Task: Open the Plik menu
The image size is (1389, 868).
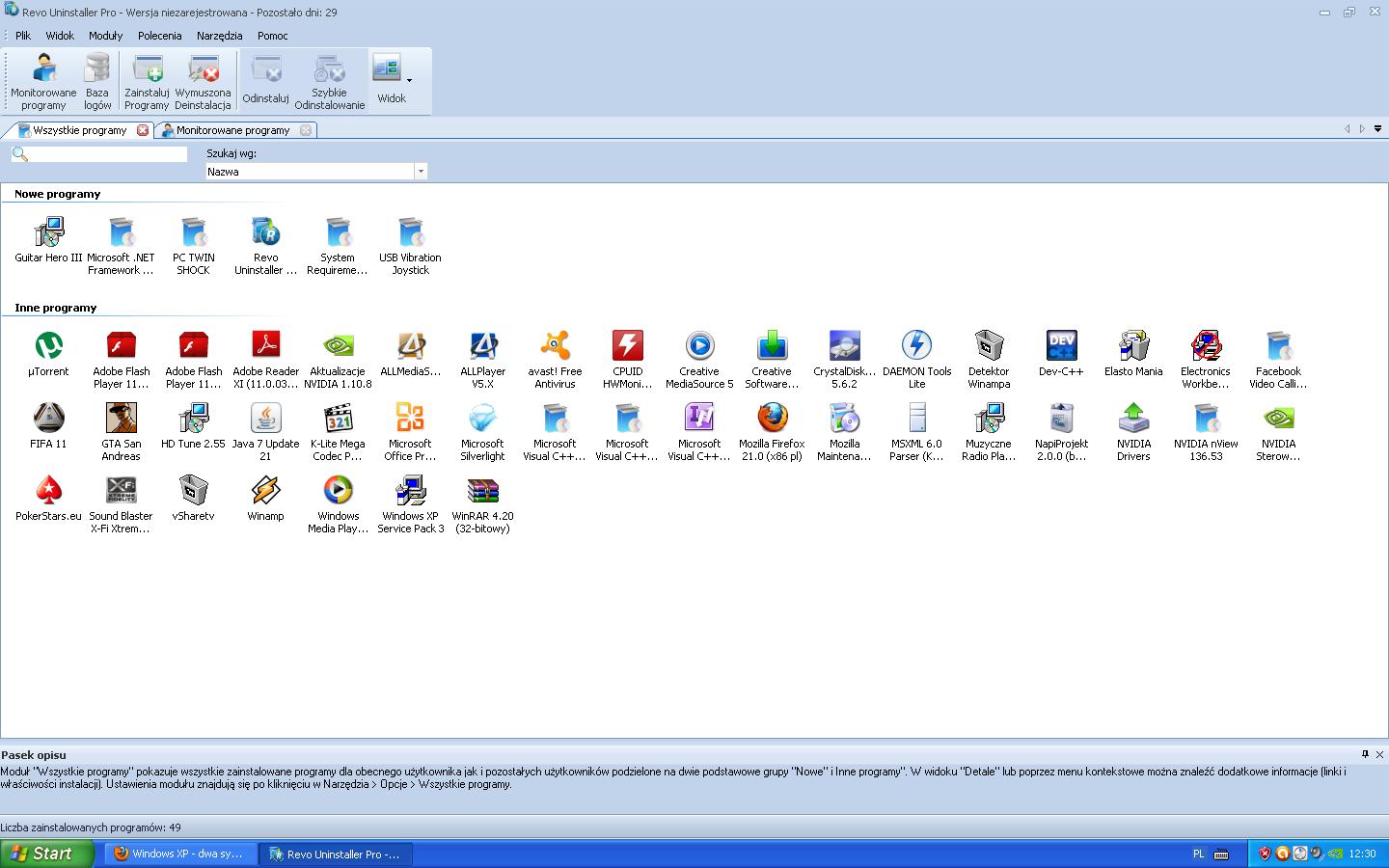Action: [x=23, y=36]
